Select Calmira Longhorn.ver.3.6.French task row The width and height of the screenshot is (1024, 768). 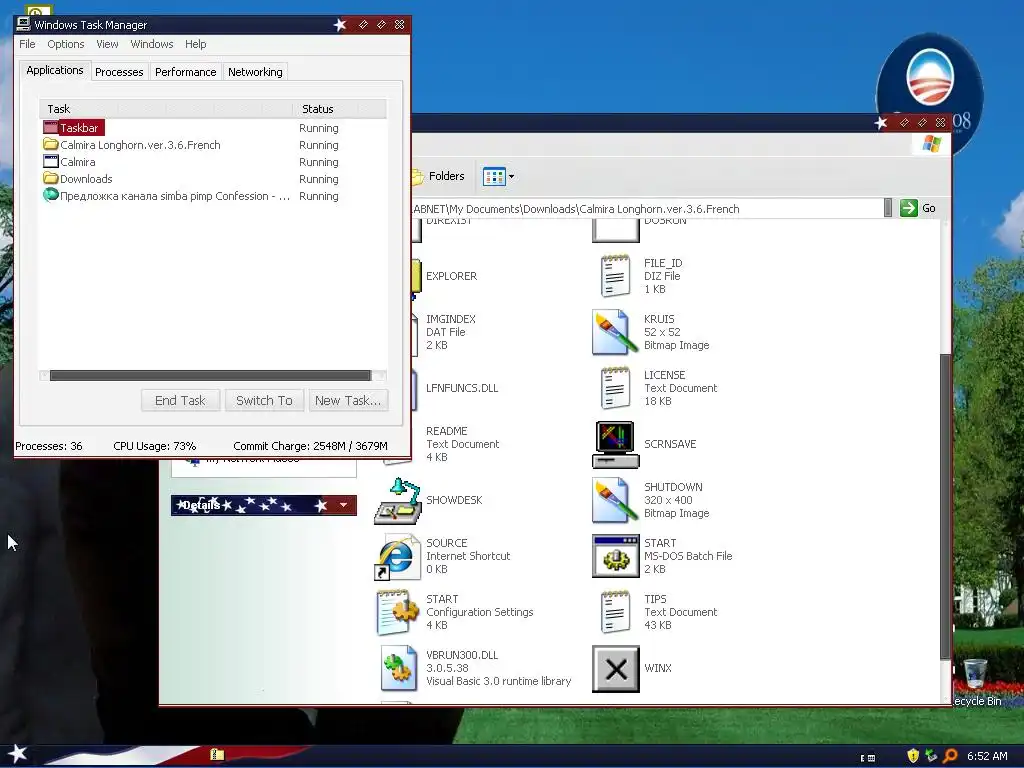click(x=212, y=145)
